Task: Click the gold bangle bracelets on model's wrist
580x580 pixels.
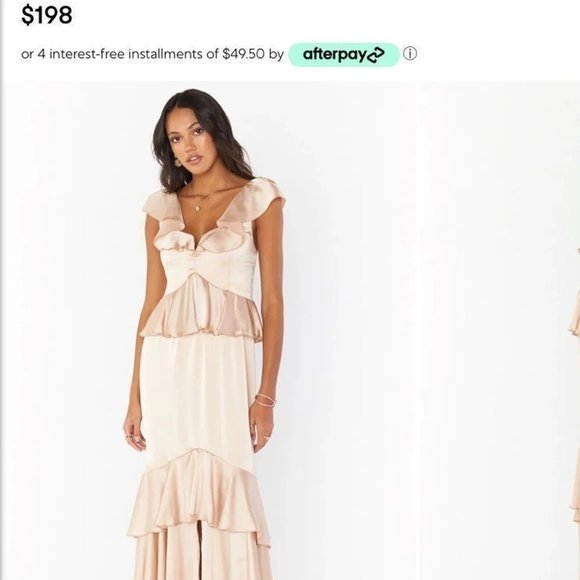Action: click(x=265, y=401)
